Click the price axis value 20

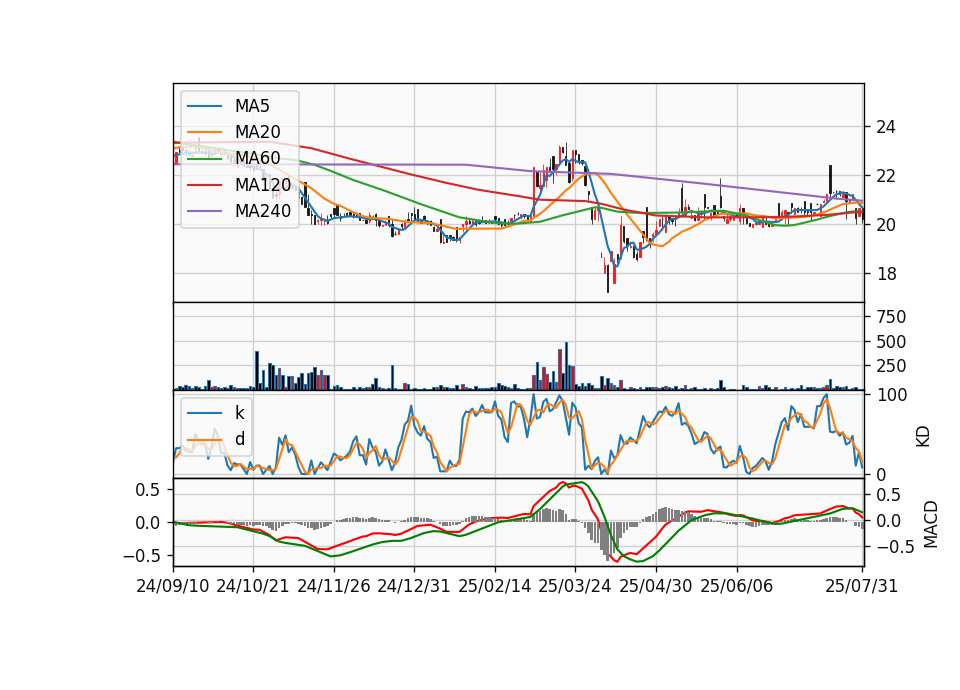[886, 225]
